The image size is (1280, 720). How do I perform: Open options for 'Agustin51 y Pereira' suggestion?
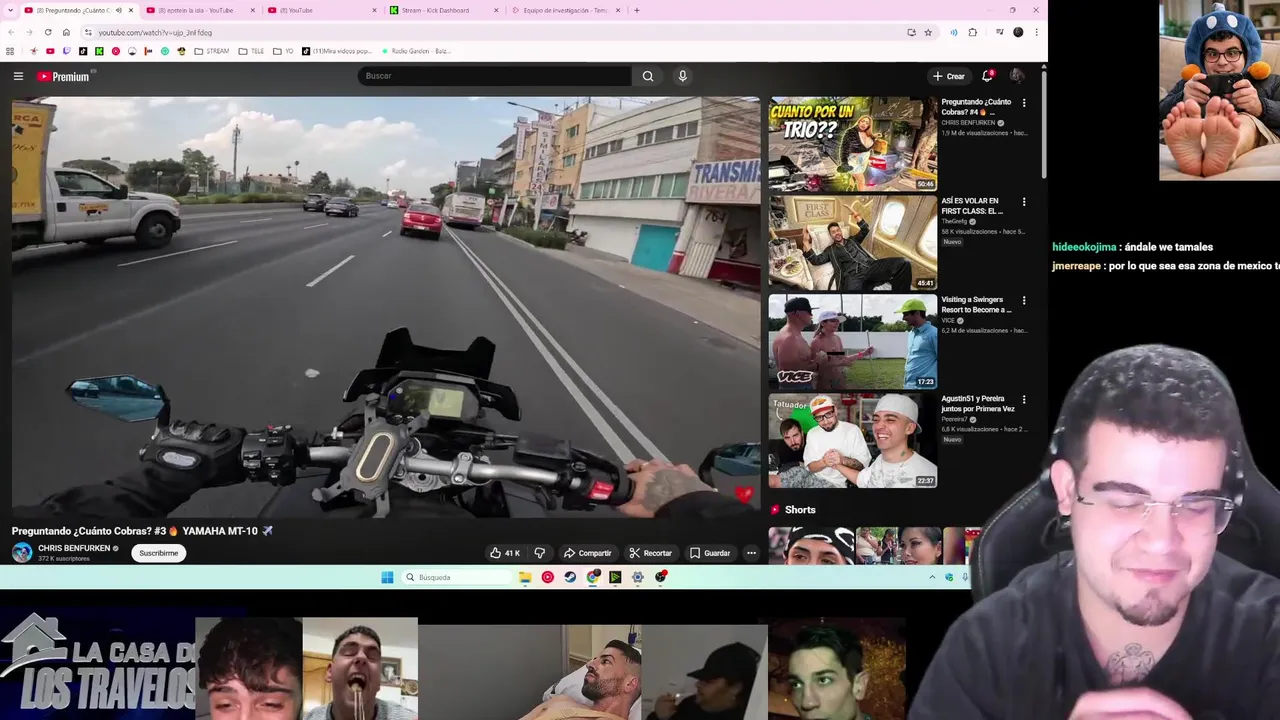pyautogui.click(x=1024, y=400)
